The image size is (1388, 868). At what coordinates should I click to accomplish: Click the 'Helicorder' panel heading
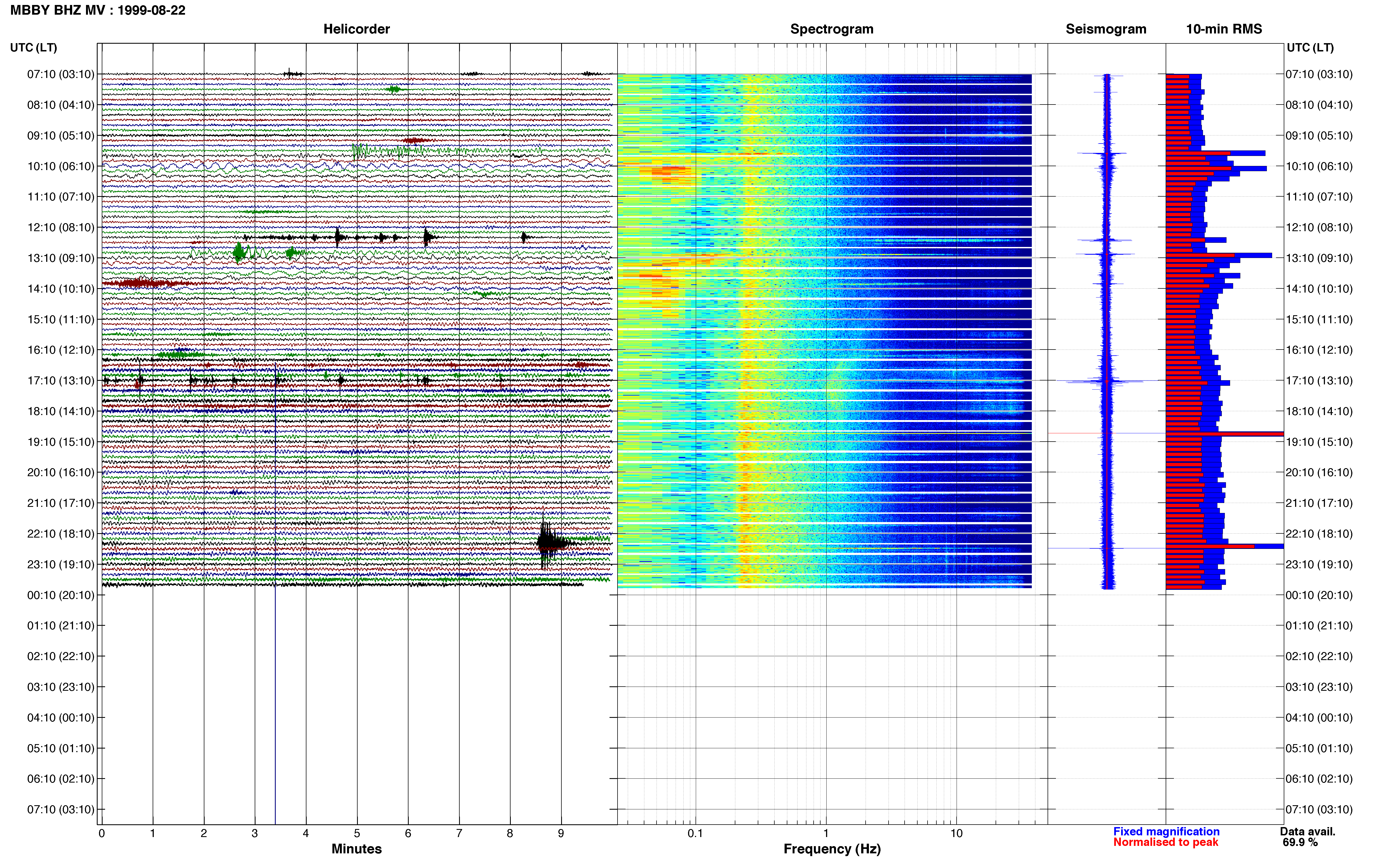(356, 29)
